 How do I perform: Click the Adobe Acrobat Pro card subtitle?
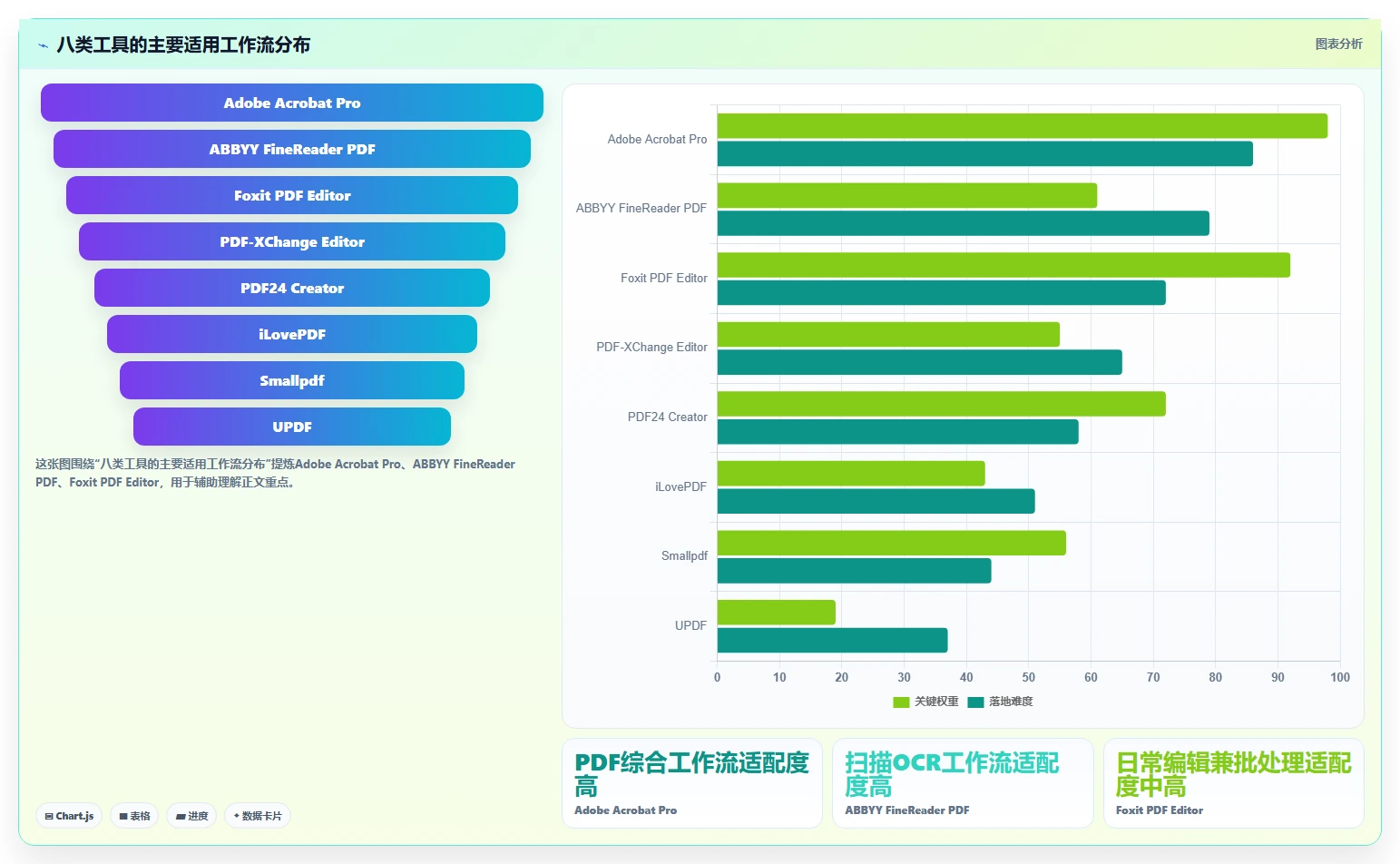tap(626, 810)
